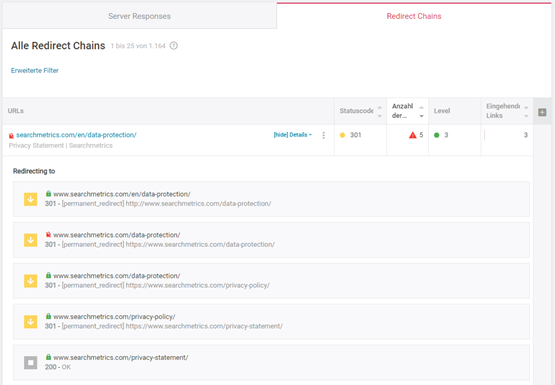The height and width of the screenshot is (385, 555).
Task: Select the Redirect Chains tab
Action: coord(414,16)
